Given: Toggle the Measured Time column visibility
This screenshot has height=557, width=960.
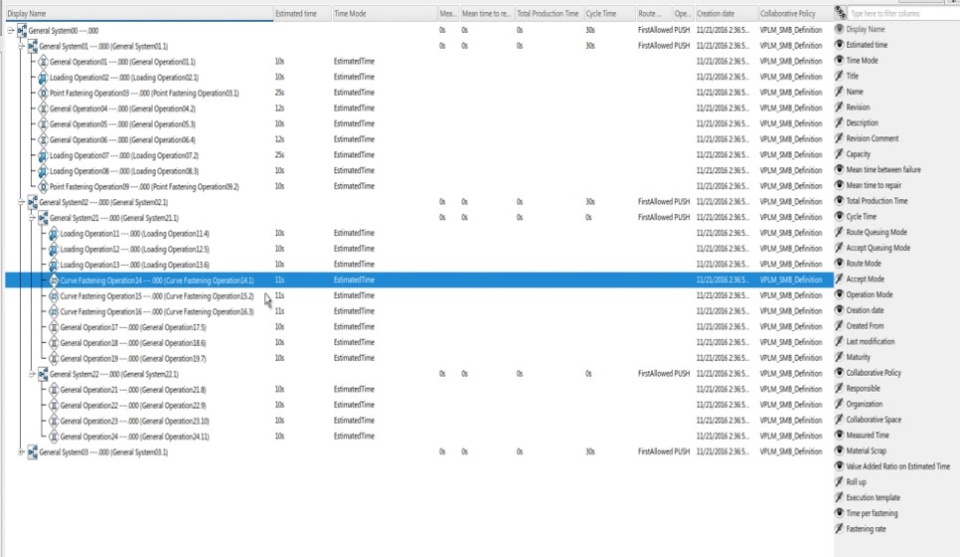Looking at the screenshot, I should [839, 435].
